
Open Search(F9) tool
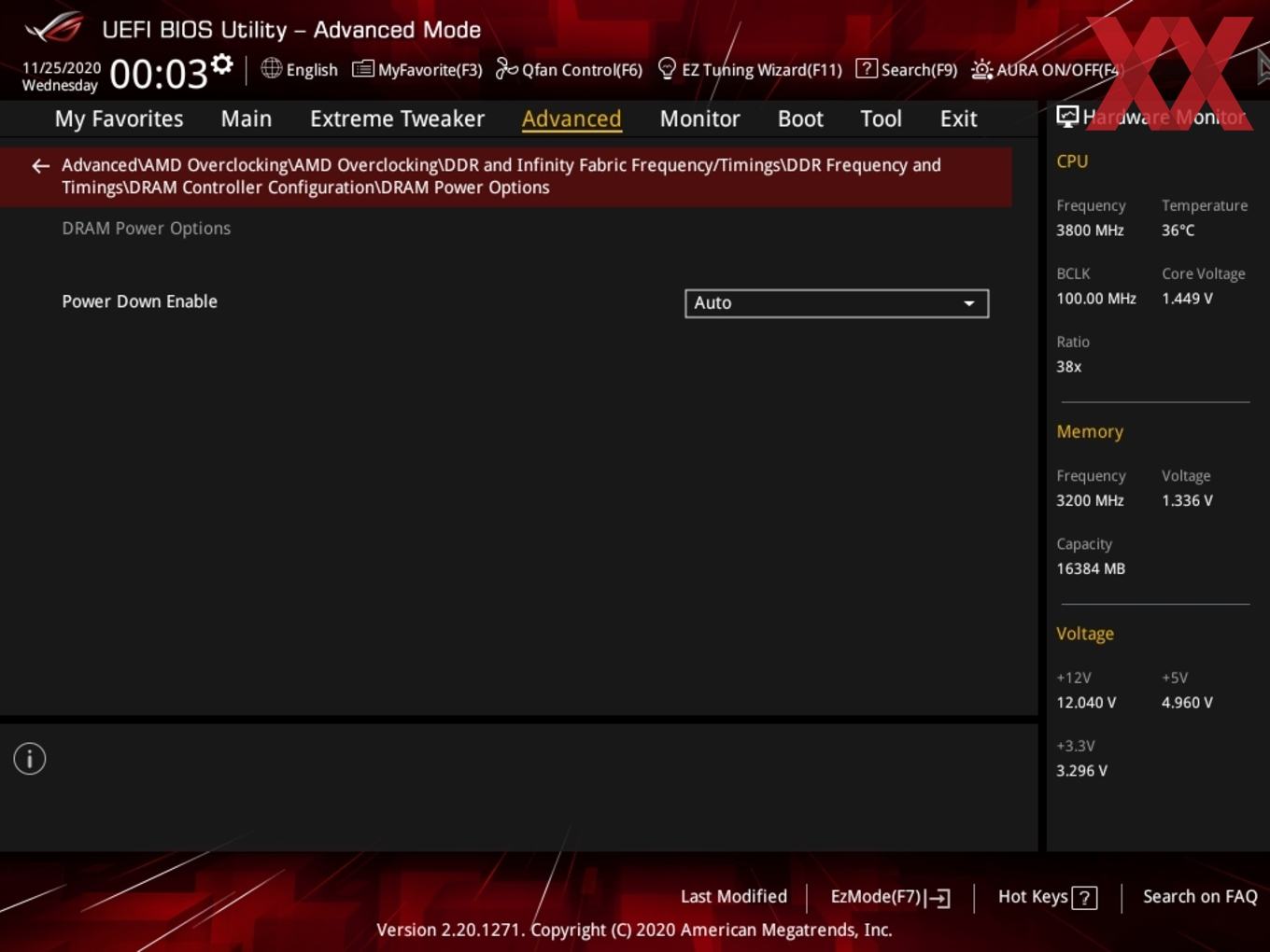coord(907,69)
